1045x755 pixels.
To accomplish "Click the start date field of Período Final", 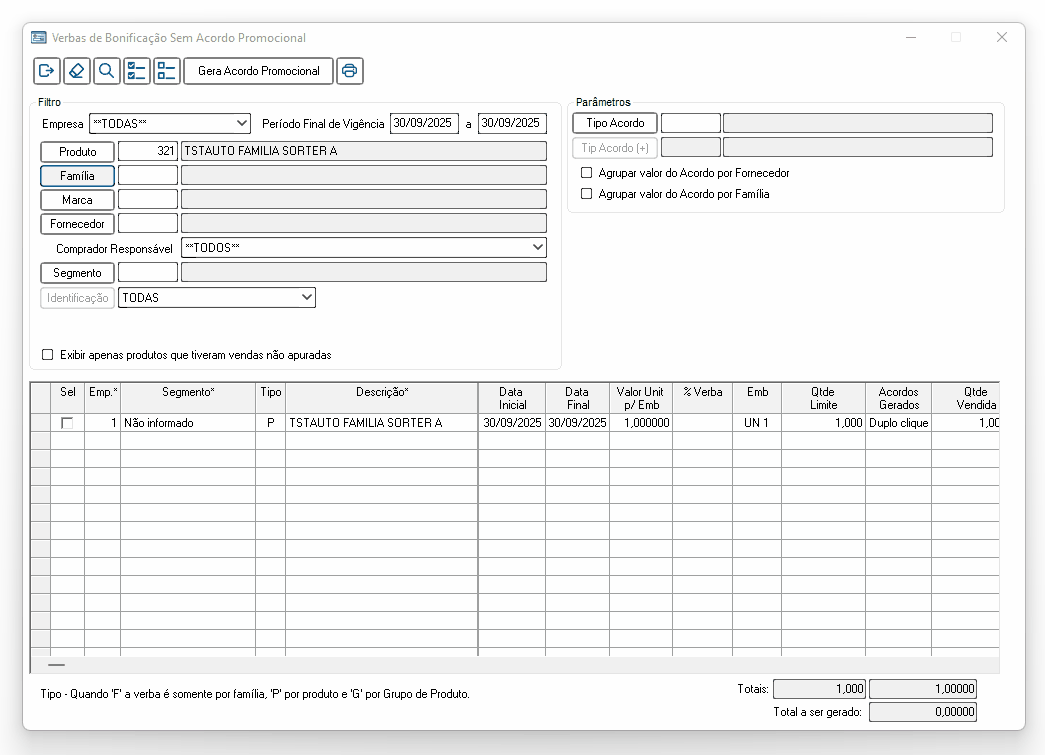I will (x=424, y=123).
